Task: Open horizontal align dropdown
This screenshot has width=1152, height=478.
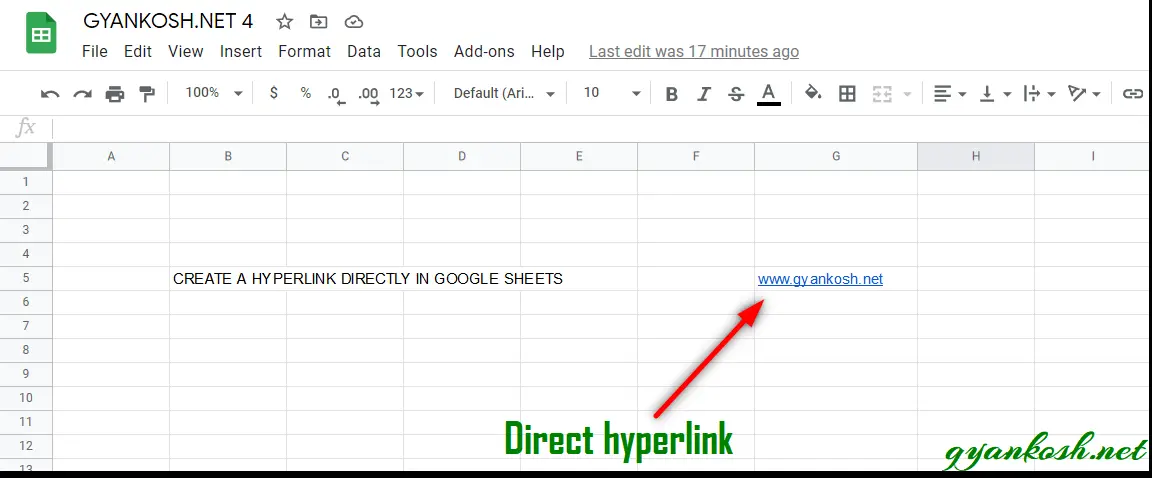Action: [950, 94]
